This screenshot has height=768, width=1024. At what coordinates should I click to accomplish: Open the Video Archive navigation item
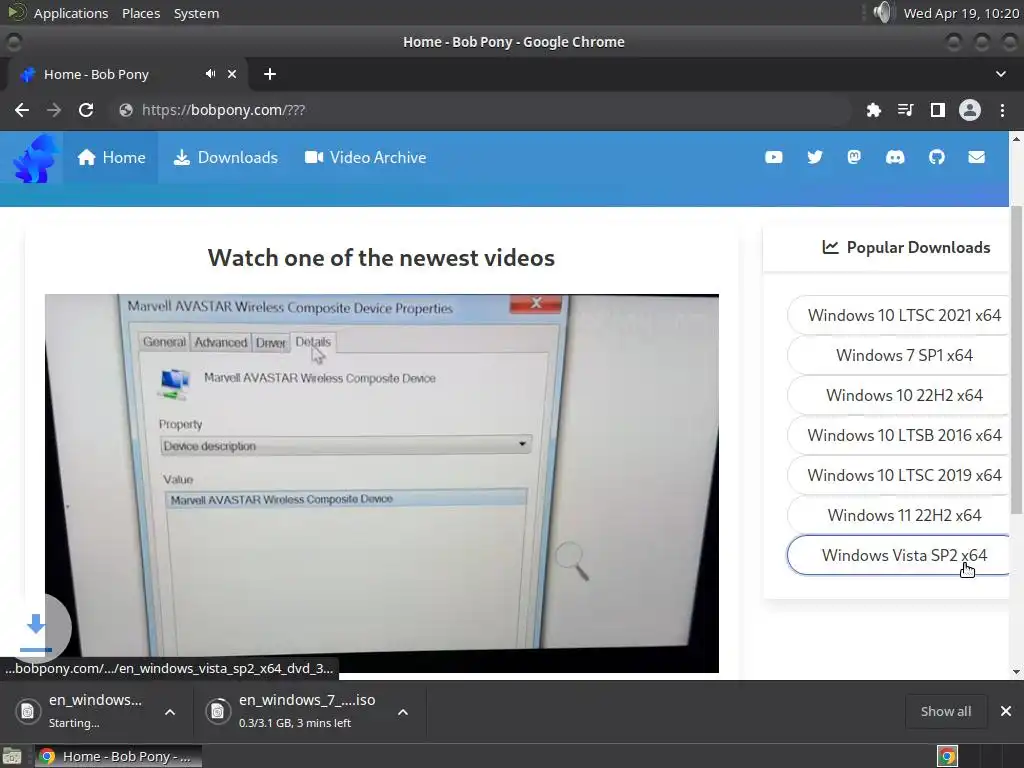[x=365, y=157]
